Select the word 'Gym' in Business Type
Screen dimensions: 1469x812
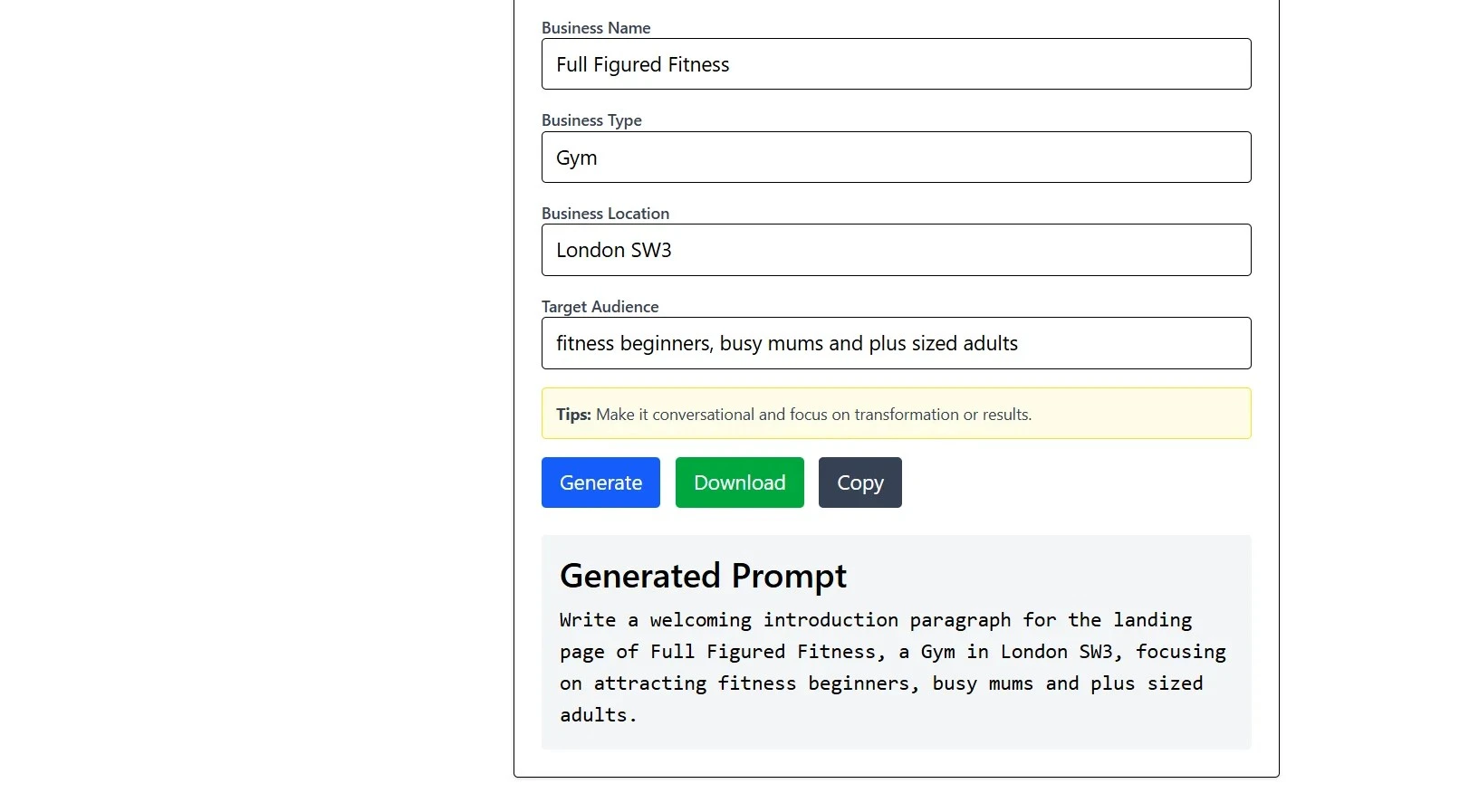pos(577,157)
